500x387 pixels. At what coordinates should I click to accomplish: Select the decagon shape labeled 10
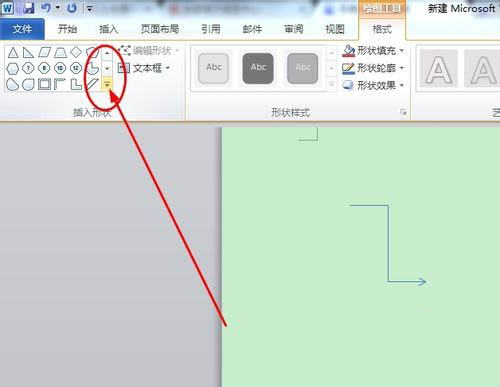pyautogui.click(x=60, y=68)
